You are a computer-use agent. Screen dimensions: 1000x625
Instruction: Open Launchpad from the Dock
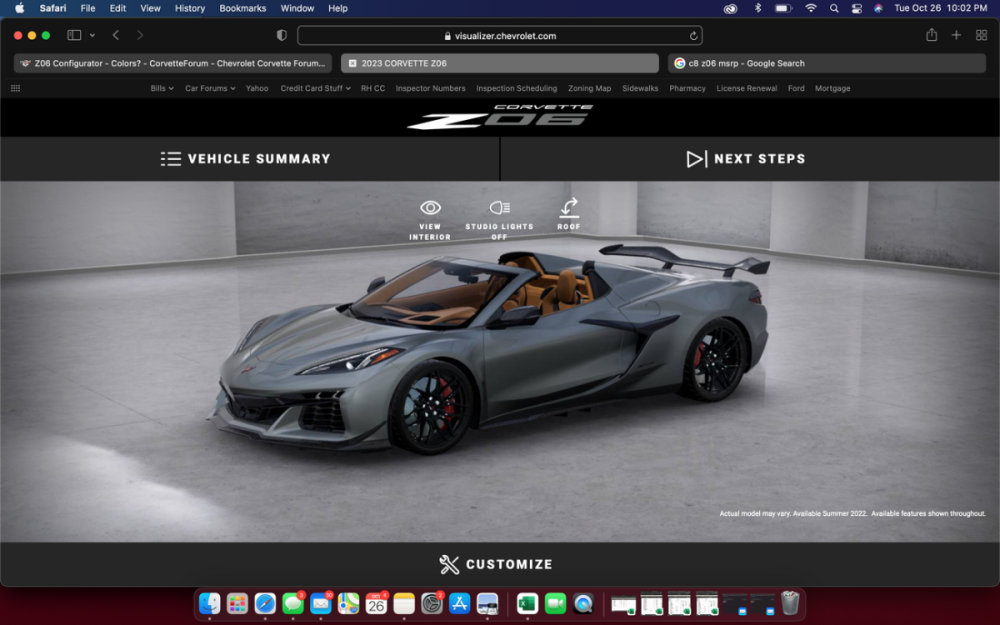237,603
